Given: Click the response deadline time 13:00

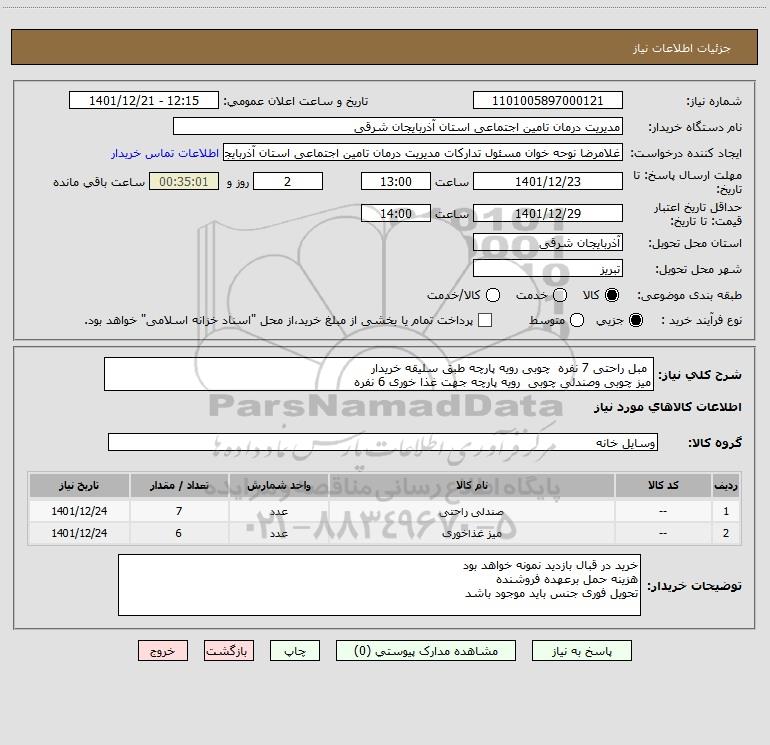Looking at the screenshot, I should [x=396, y=181].
